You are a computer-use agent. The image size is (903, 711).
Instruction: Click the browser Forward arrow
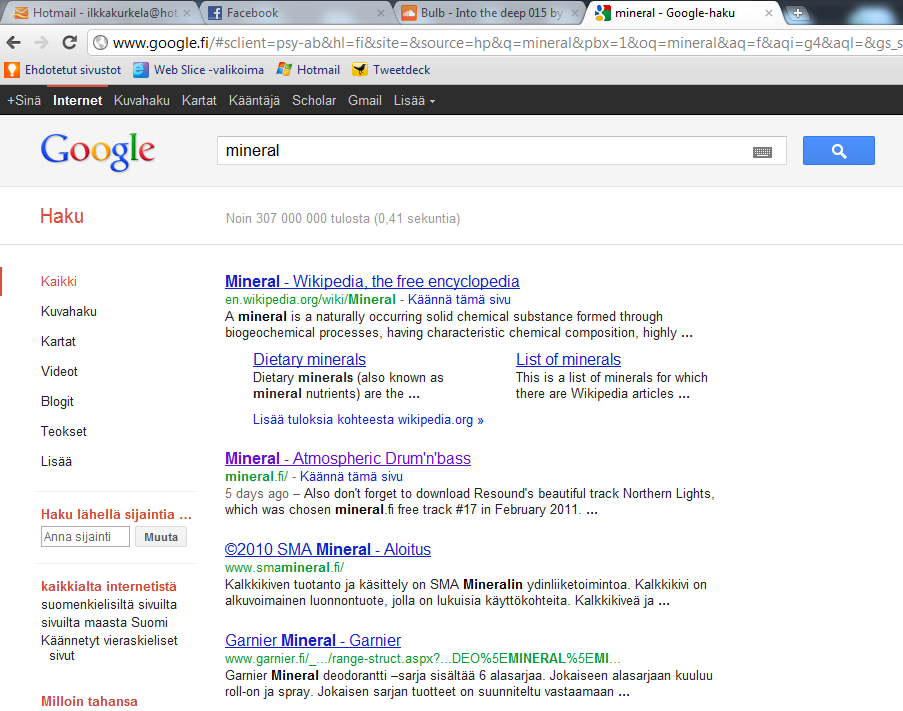pyautogui.click(x=41, y=42)
